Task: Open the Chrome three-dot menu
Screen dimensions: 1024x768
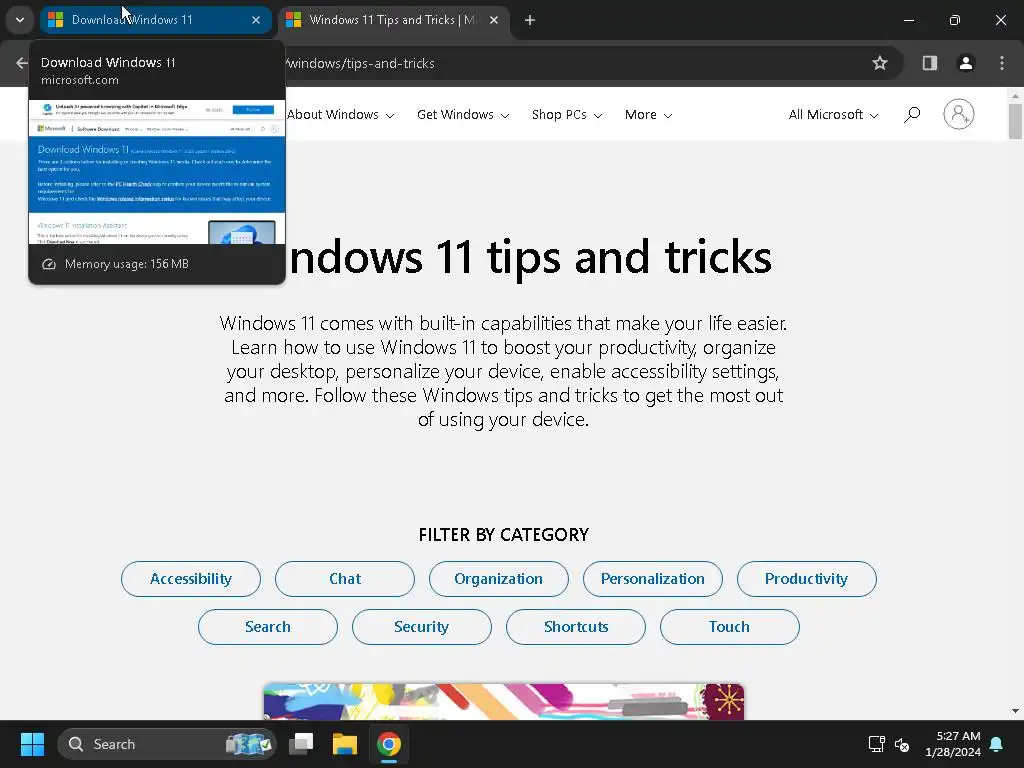Action: point(1002,63)
